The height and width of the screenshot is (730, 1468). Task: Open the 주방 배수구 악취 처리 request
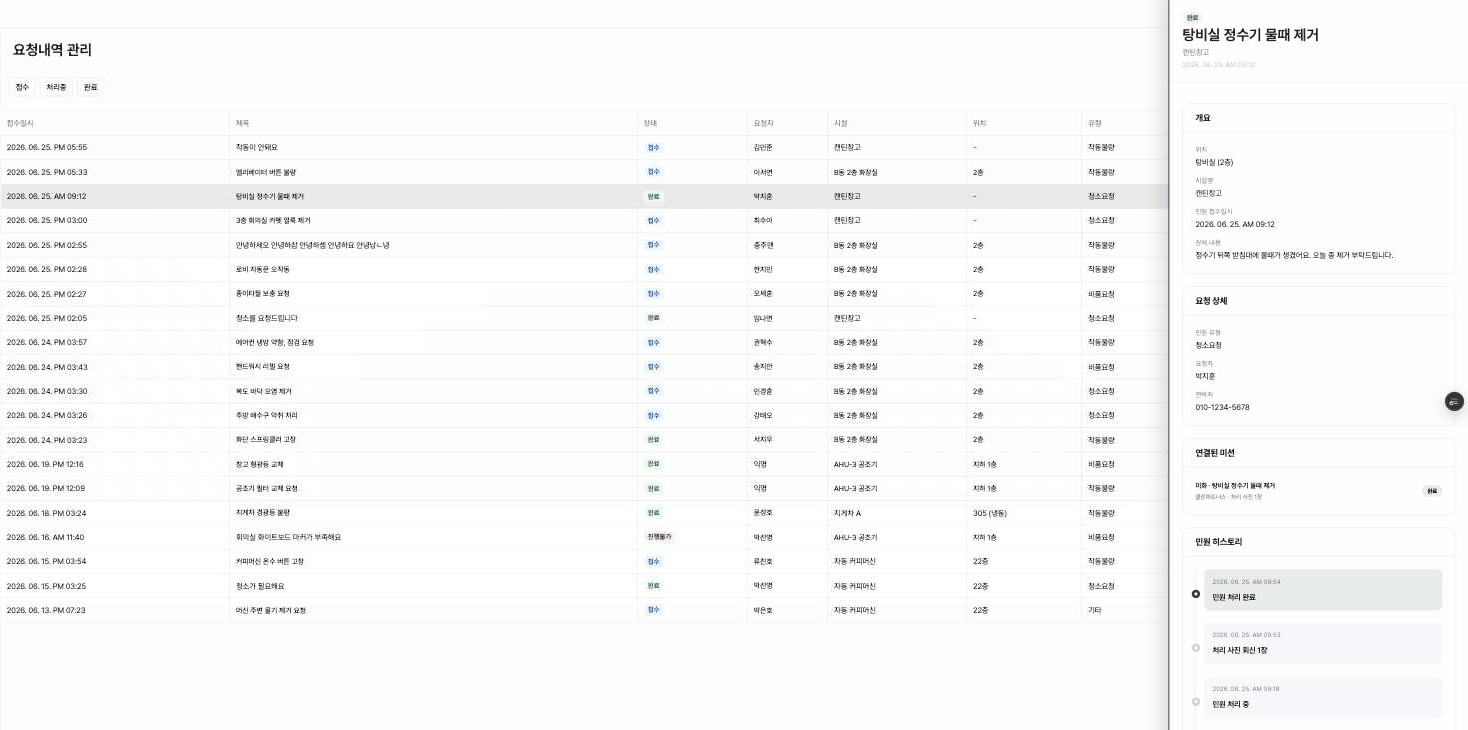[267, 415]
